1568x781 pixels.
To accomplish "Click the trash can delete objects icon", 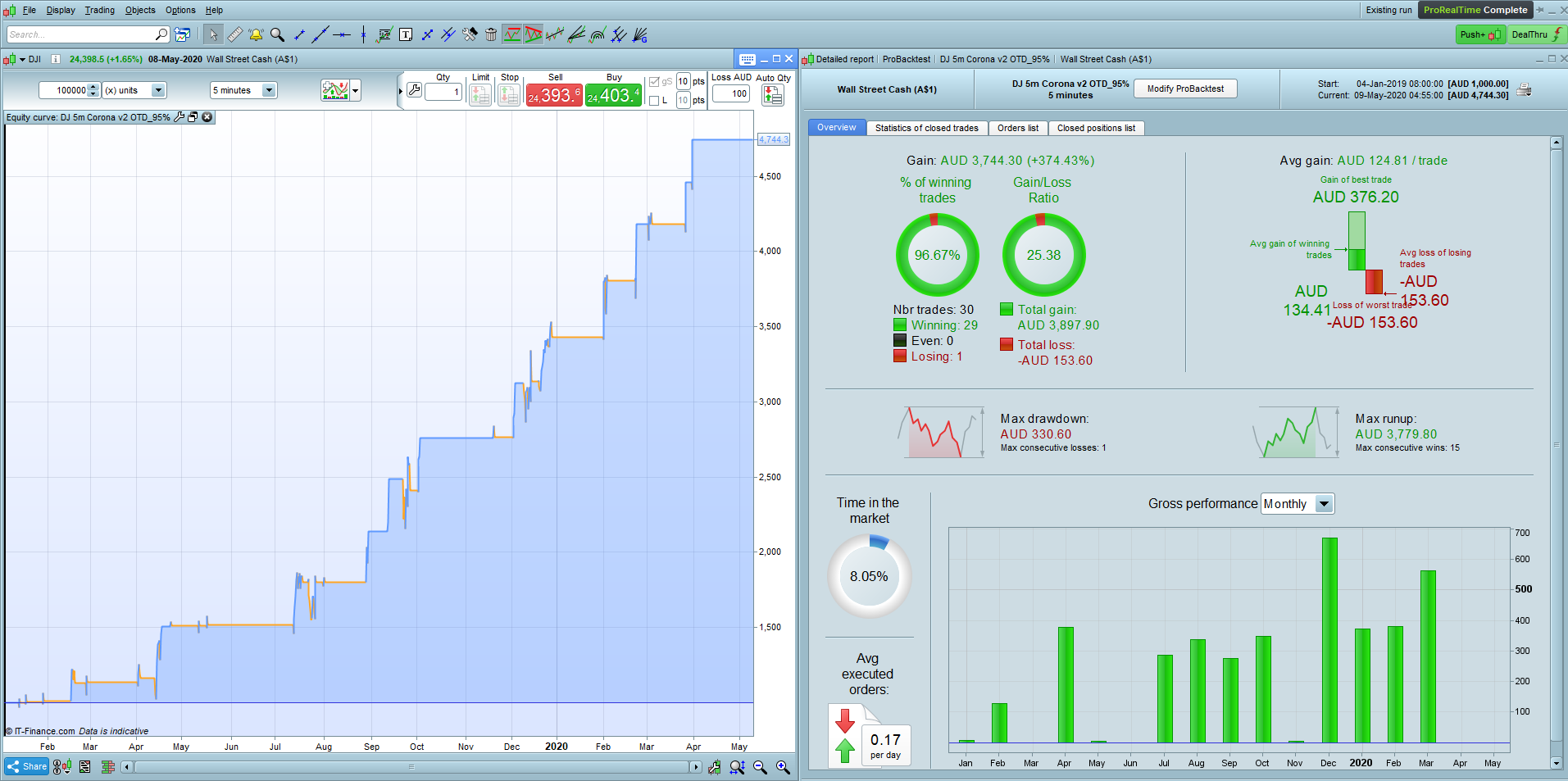I will click(491, 34).
